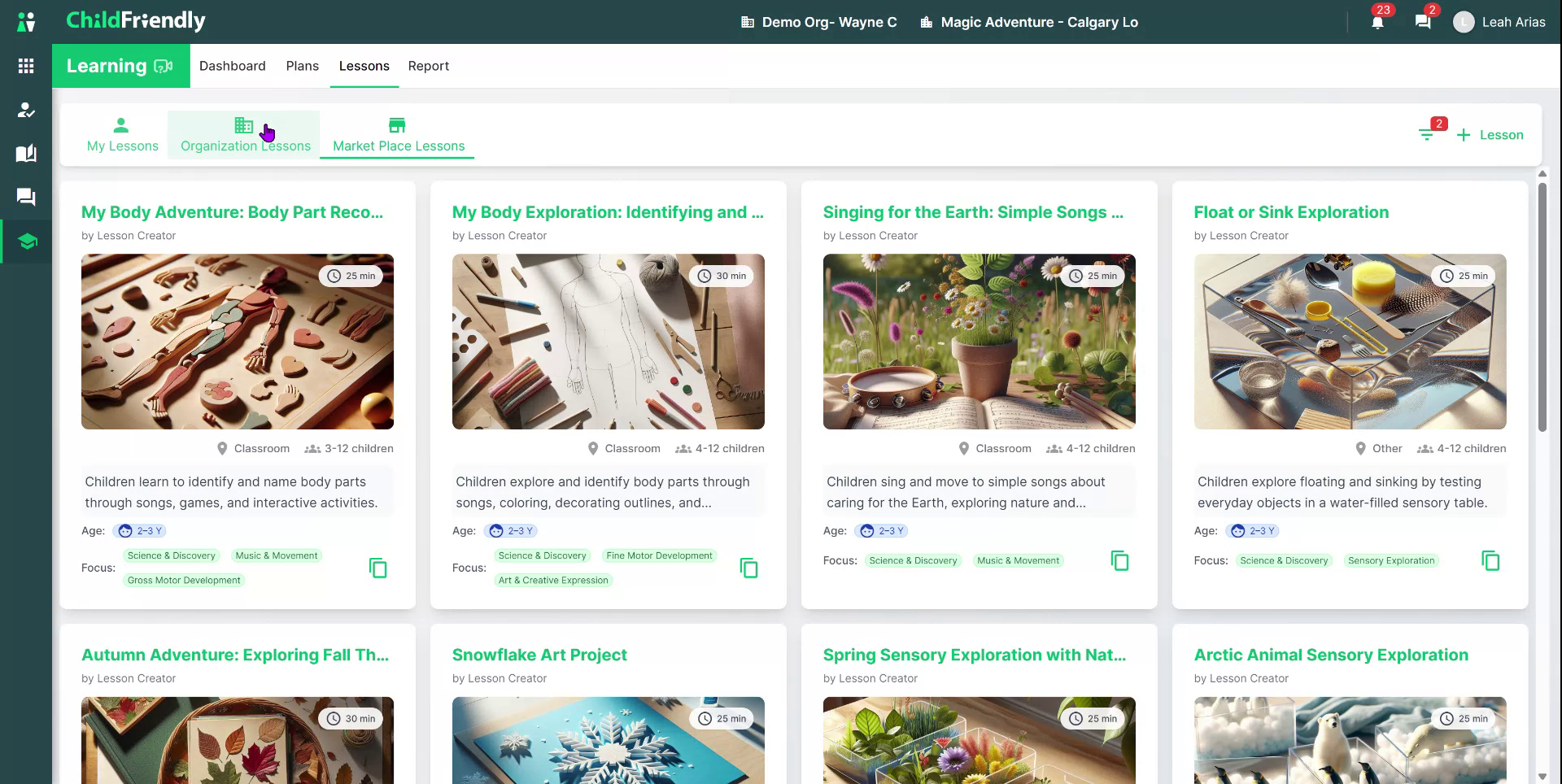Screen dimensions: 1562x784
Task: Click the Autumn Adventure leaves thumbnail
Action: (x=238, y=740)
